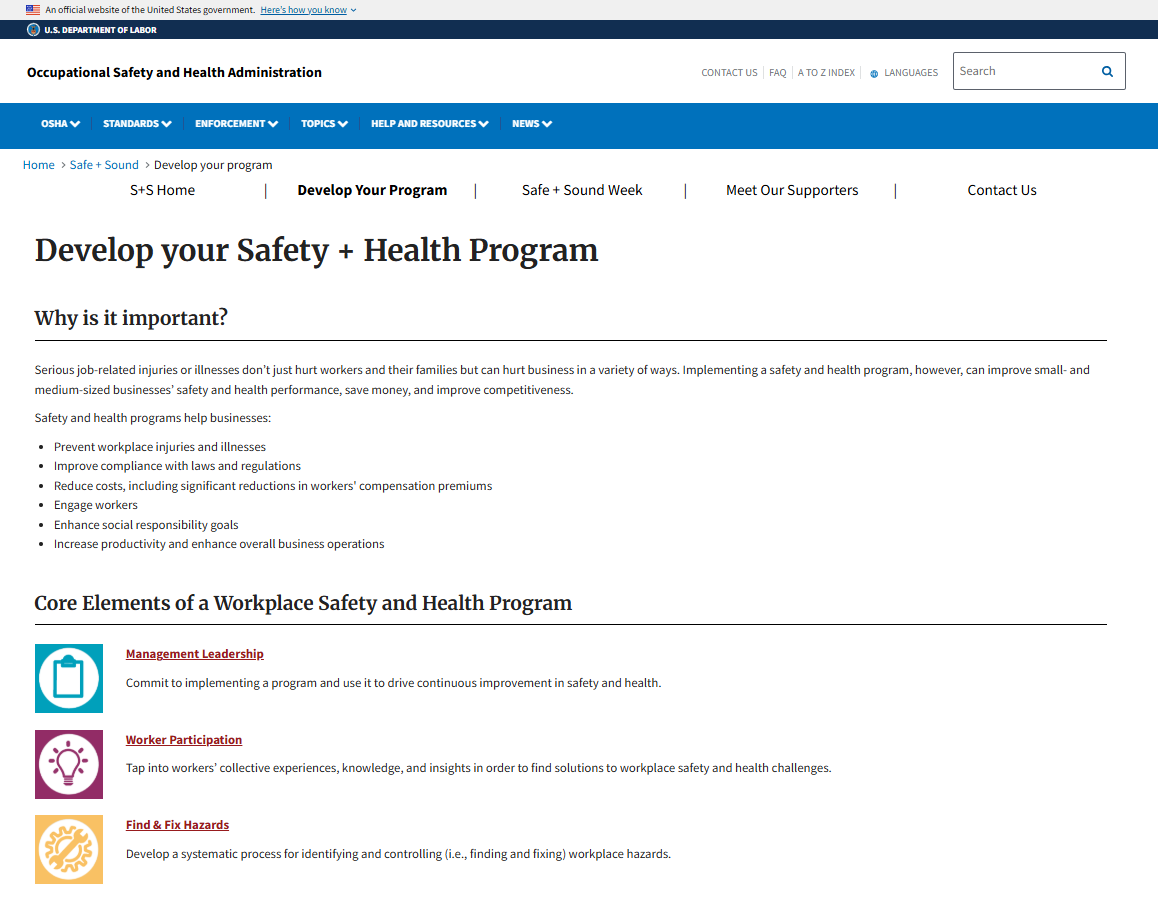Click the globe icon beside Languages
Viewport: 1158px width, 904px height.
[874, 73]
